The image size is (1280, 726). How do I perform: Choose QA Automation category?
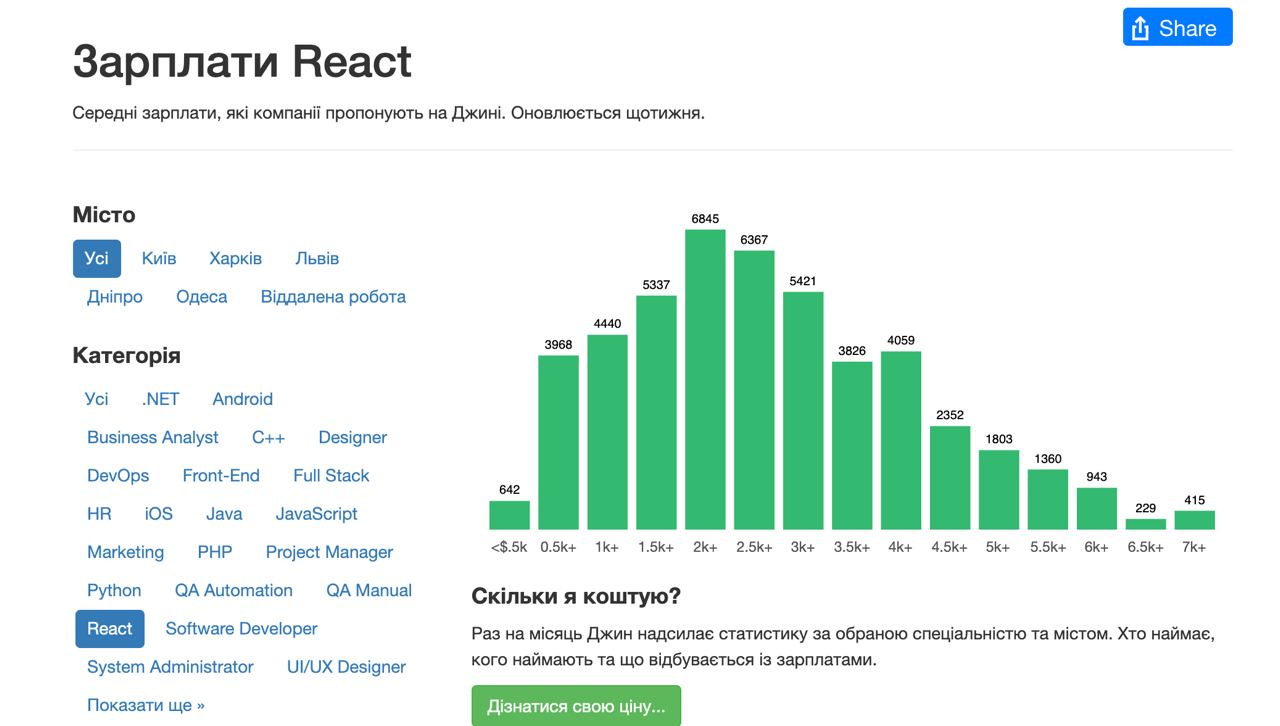pyautogui.click(x=234, y=591)
